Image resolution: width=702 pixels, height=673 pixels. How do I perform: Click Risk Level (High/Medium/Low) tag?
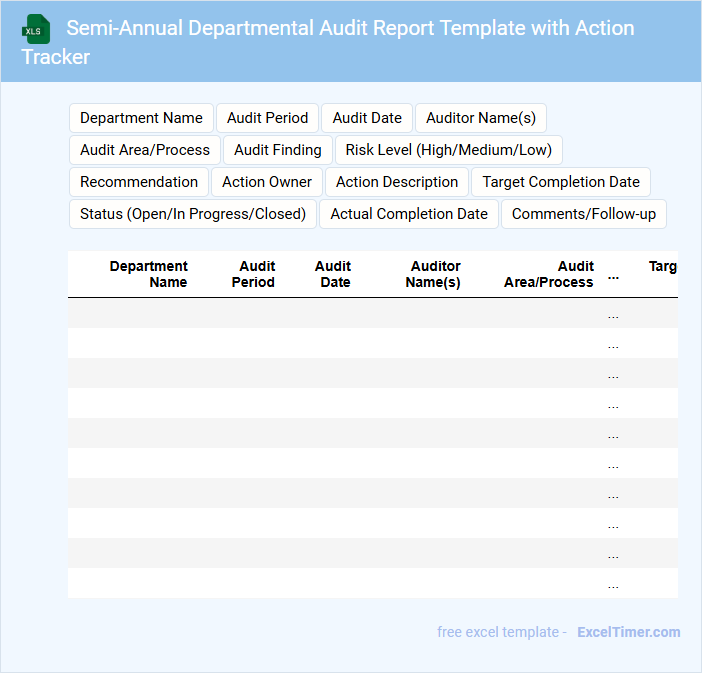[448, 150]
